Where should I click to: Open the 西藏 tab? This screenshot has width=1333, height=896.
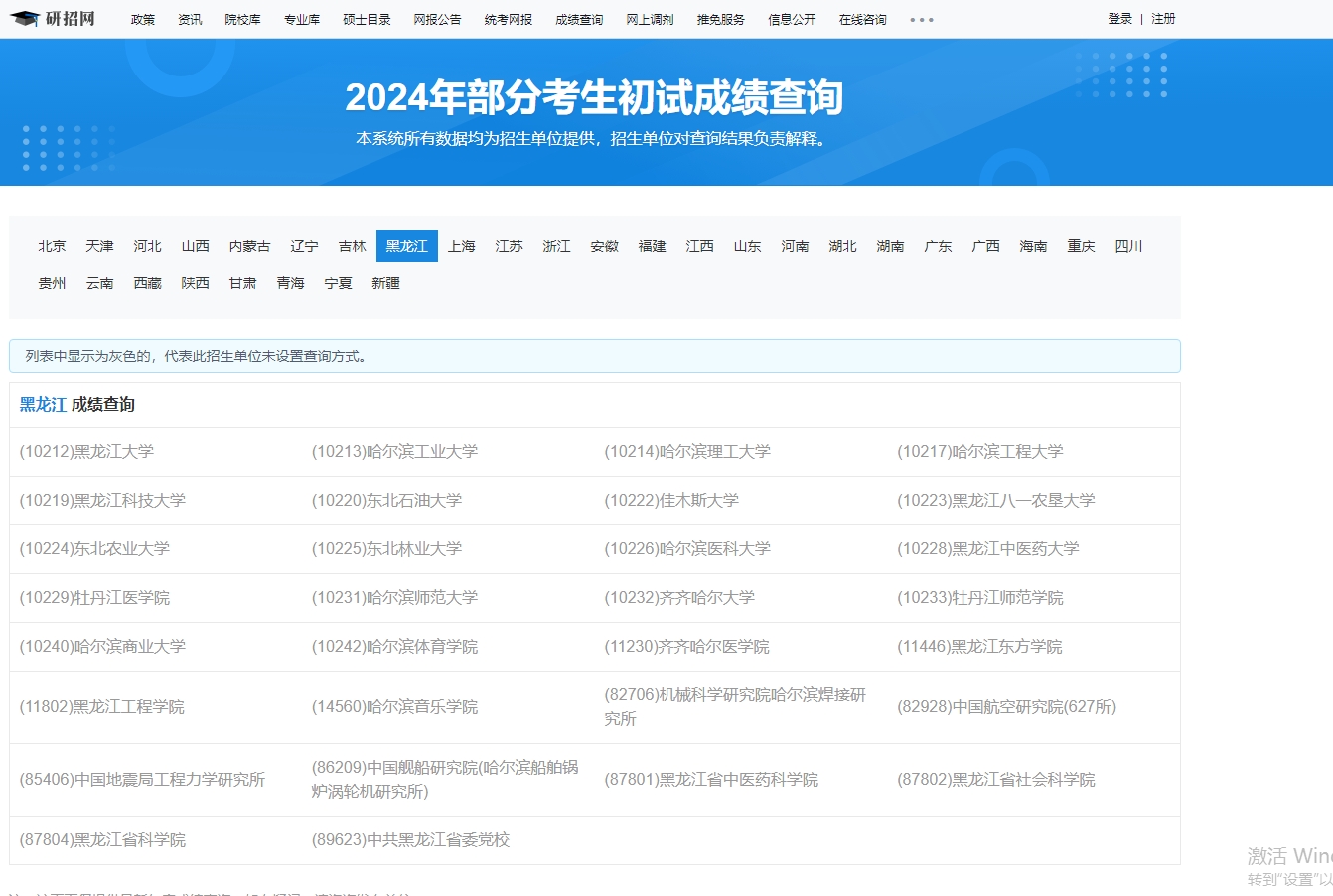tap(148, 283)
